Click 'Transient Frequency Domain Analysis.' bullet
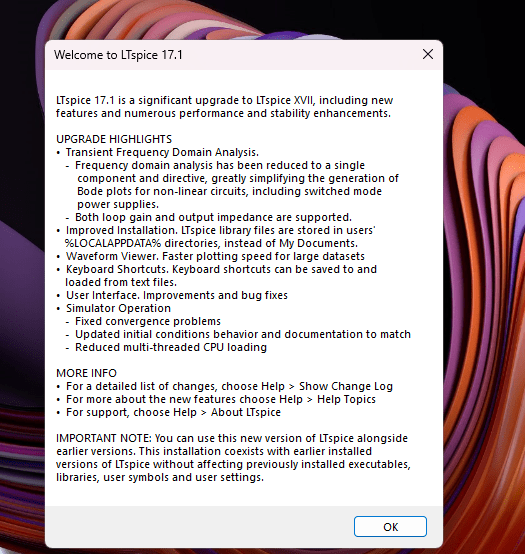The image size is (525, 554). pos(162,152)
